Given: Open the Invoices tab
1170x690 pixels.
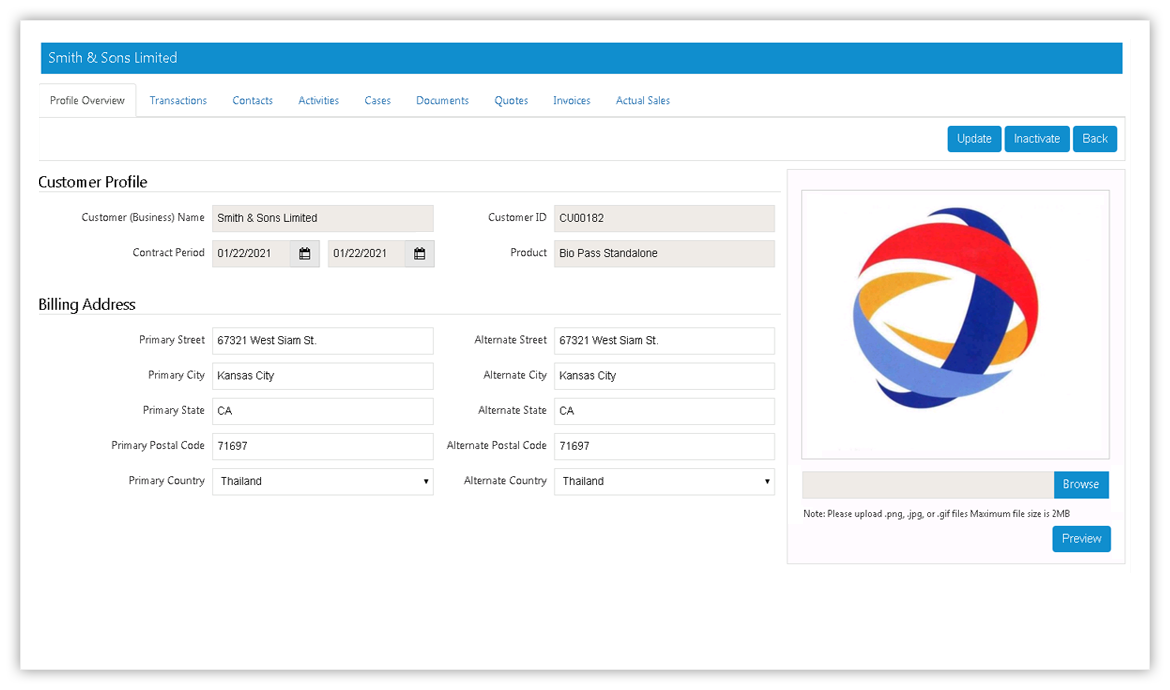Looking at the screenshot, I should (x=571, y=101).
